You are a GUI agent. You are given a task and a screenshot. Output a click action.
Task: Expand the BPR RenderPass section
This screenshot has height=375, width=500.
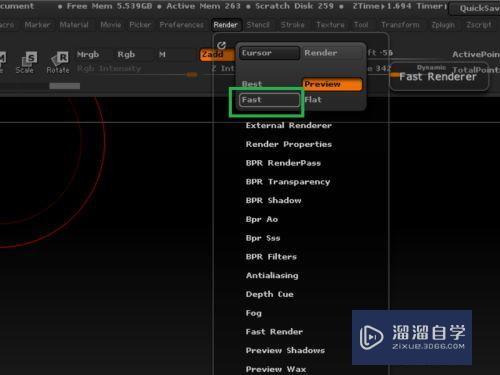coord(283,163)
